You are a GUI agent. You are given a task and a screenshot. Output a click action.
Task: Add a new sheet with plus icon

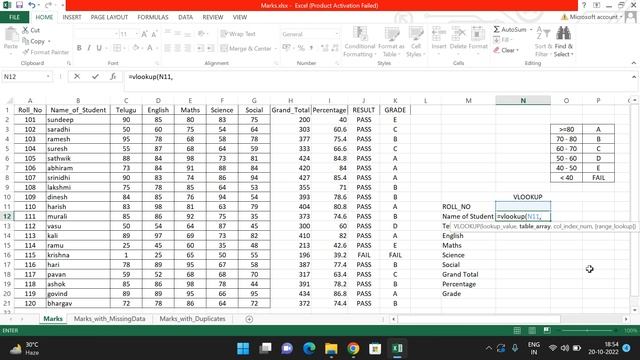pyautogui.click(x=249, y=319)
